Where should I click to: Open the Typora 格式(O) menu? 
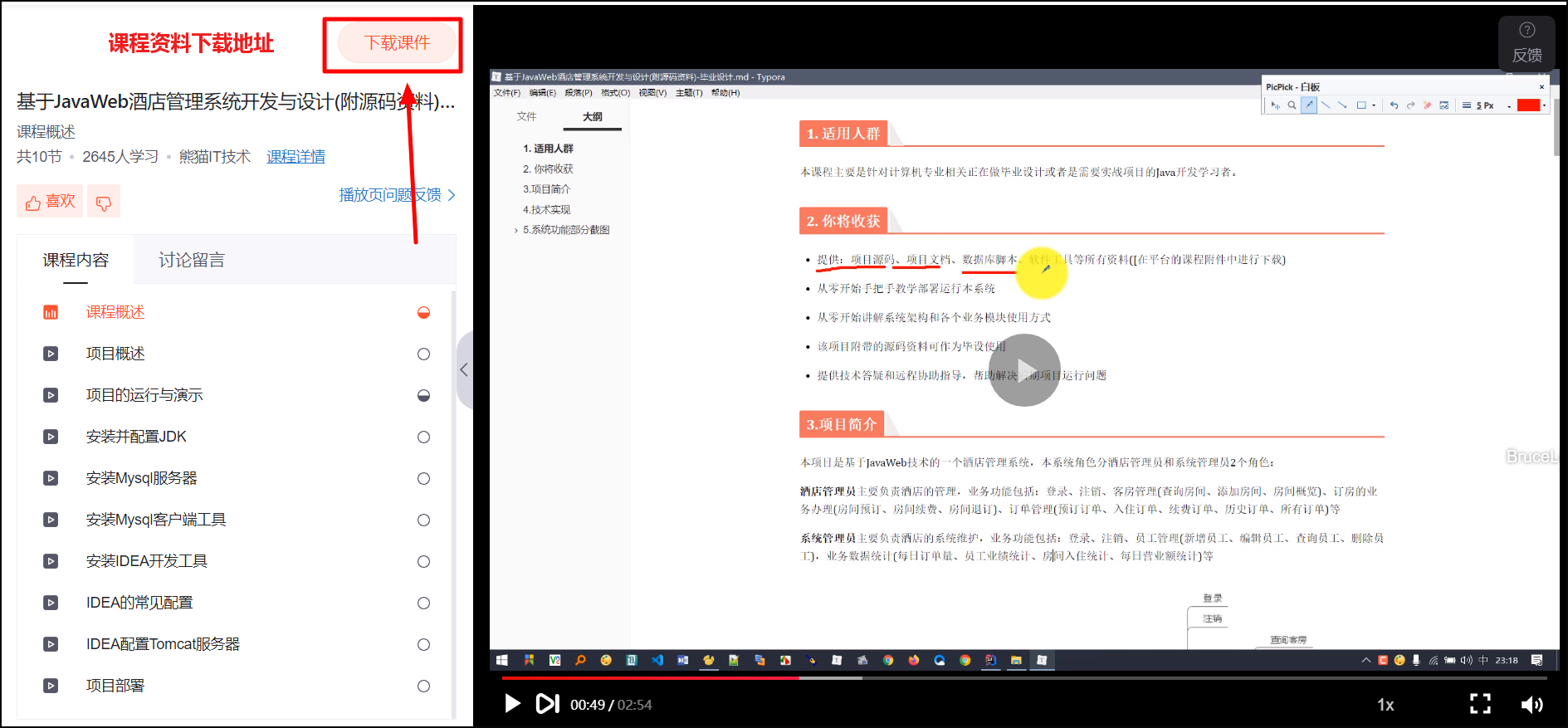(615, 93)
